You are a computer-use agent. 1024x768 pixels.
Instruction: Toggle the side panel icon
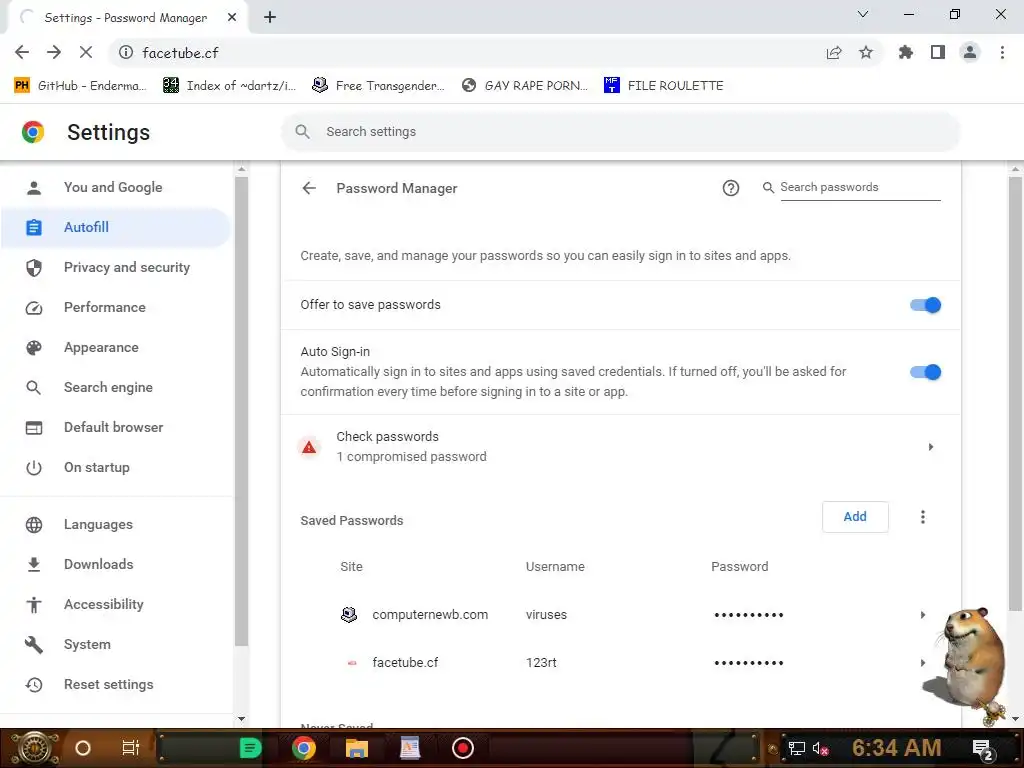tap(938, 52)
